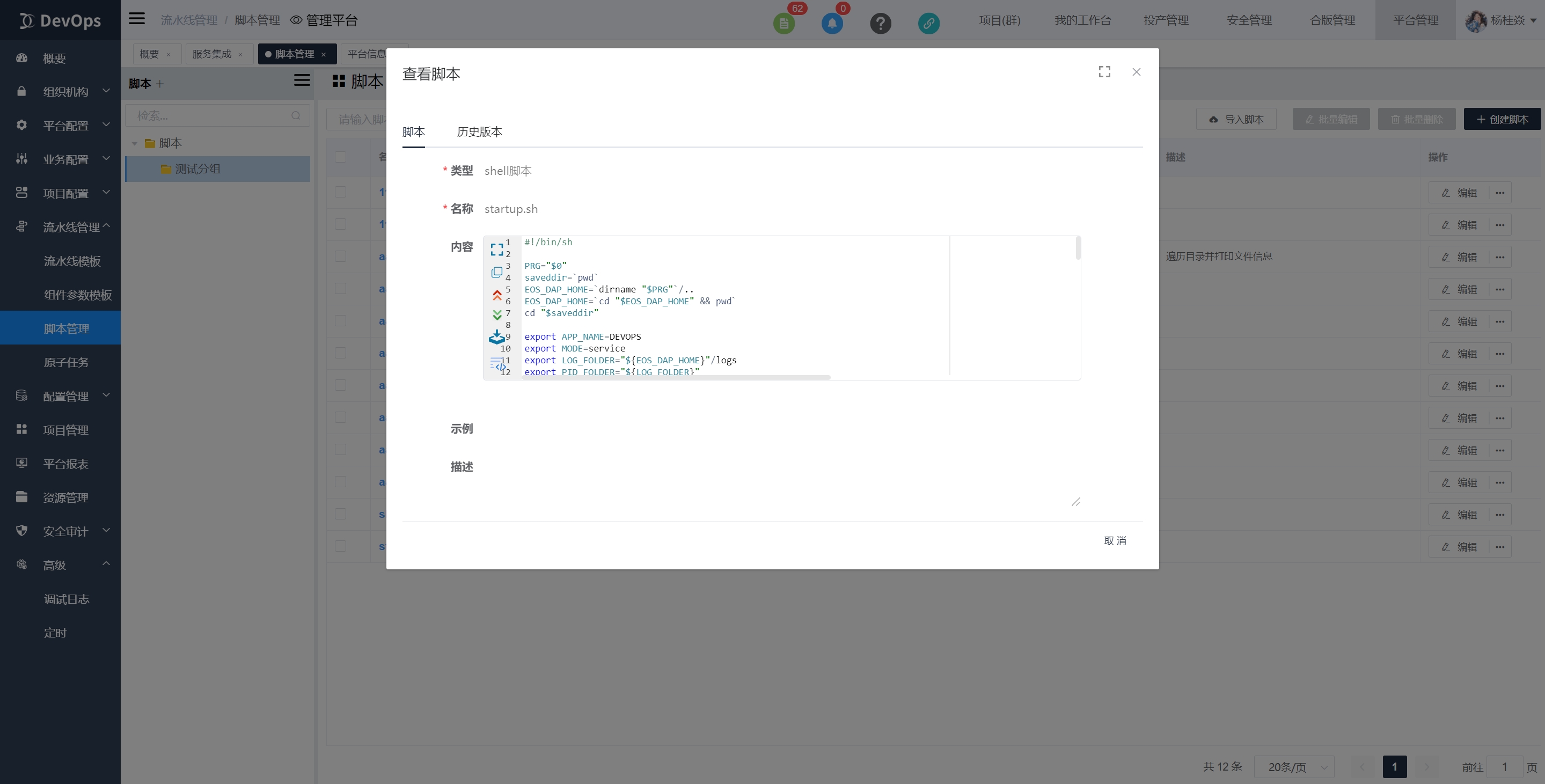This screenshot has height=784, width=1545.
Task: Close 查看脚本 dialog with X
Action: point(1136,72)
